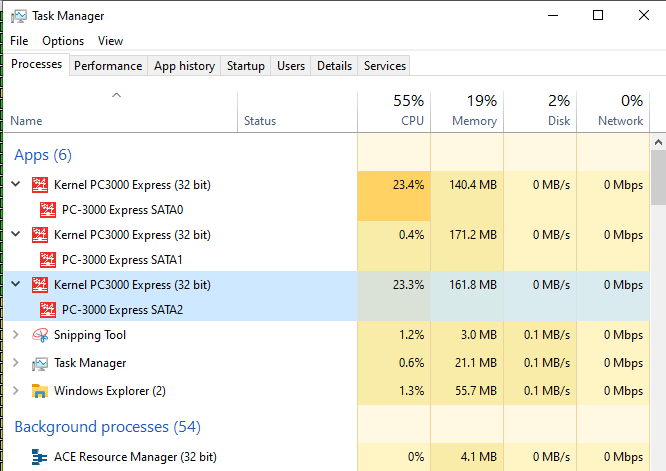Select the Windows Explorer (2) row

coord(327,391)
